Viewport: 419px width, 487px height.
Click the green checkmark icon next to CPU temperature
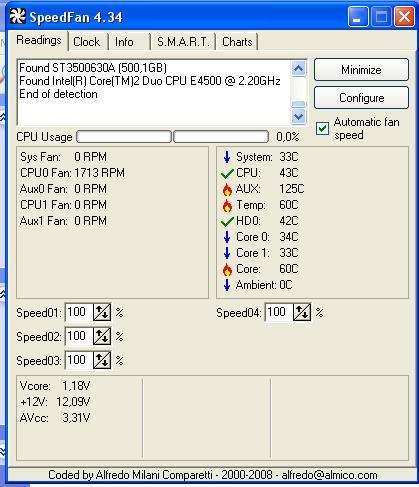tap(227, 174)
